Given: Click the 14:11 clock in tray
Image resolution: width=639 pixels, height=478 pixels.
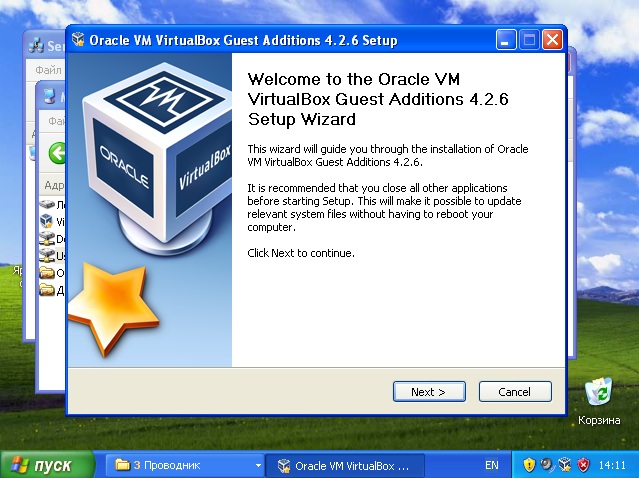Looking at the screenshot, I should (612, 465).
